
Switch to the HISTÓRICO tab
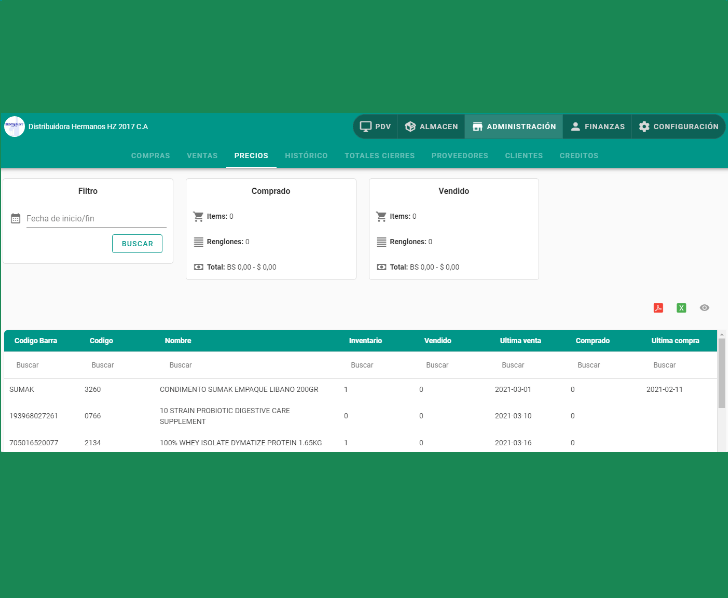pos(306,156)
